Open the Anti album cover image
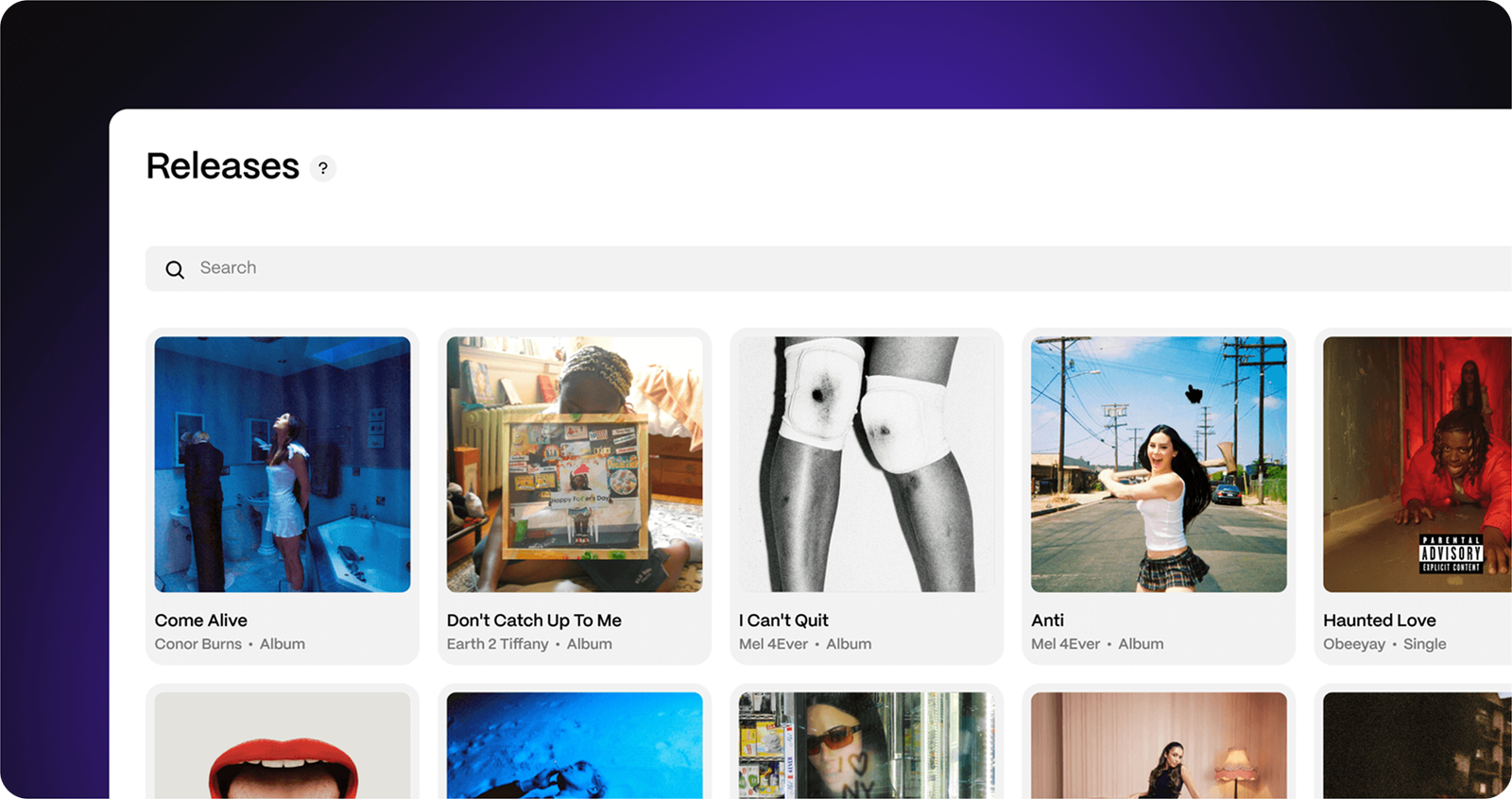 (1159, 465)
